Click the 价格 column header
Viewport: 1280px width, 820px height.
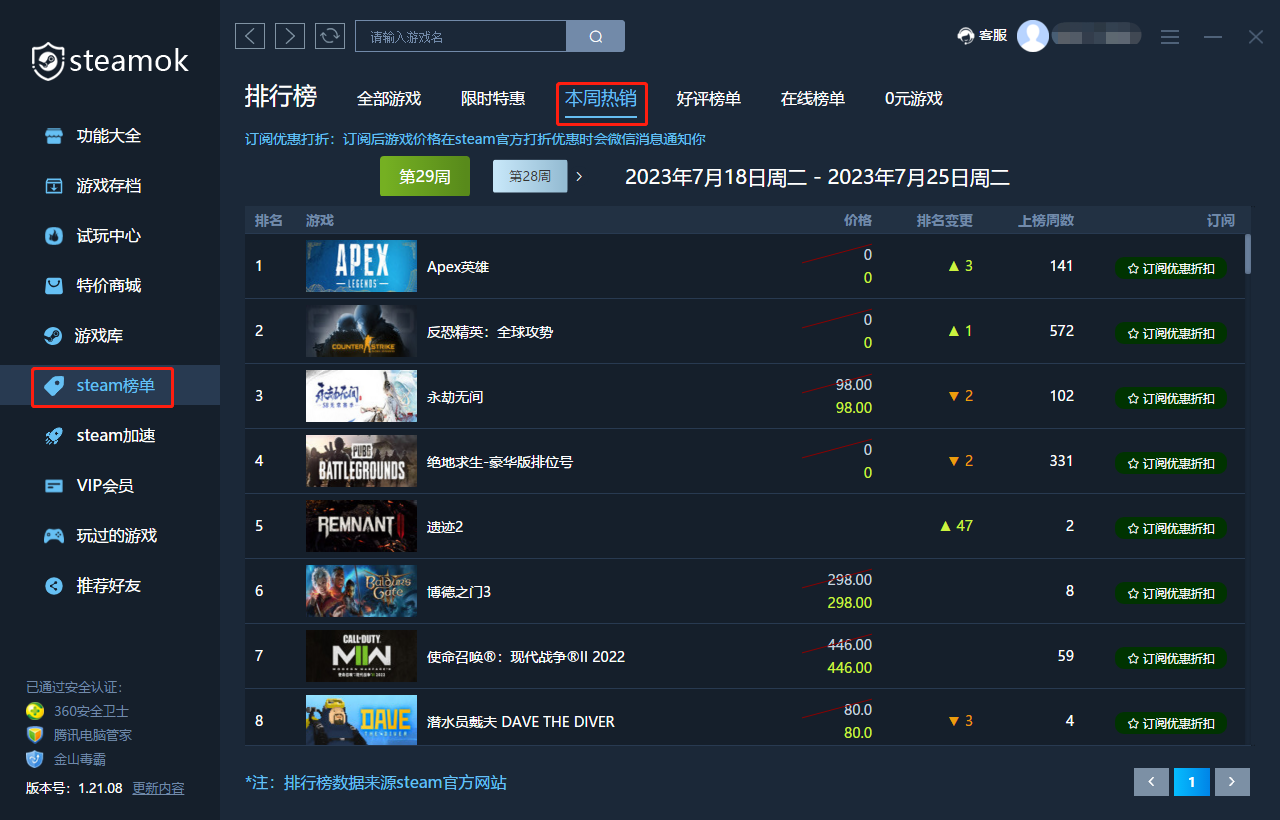point(858,220)
